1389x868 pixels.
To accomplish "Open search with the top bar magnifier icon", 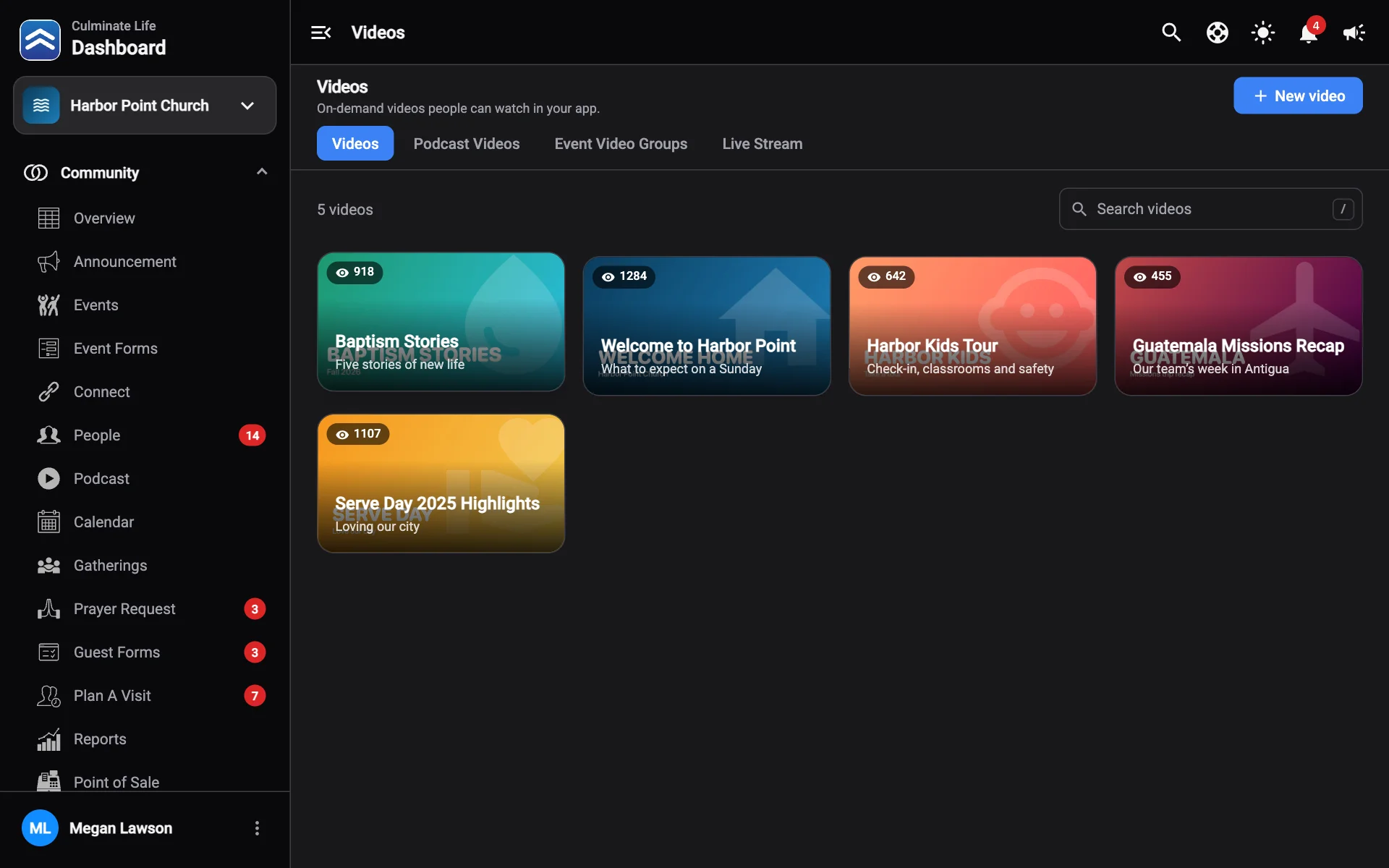I will pyautogui.click(x=1171, y=33).
